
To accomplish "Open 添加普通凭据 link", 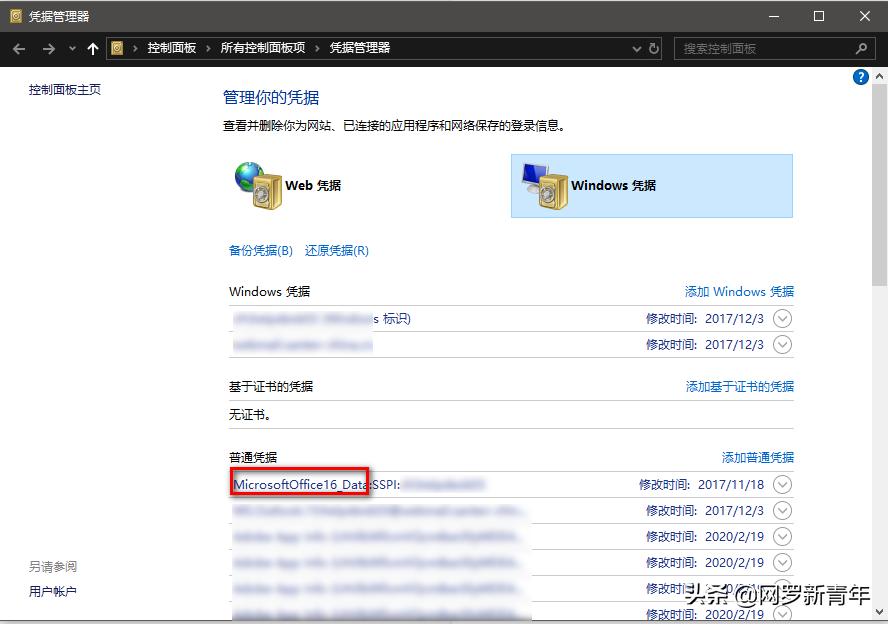I will 757,457.
